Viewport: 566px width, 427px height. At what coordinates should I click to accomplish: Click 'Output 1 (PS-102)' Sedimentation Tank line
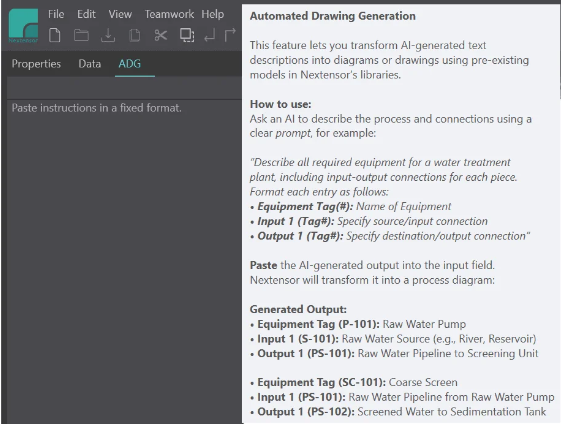(398, 412)
